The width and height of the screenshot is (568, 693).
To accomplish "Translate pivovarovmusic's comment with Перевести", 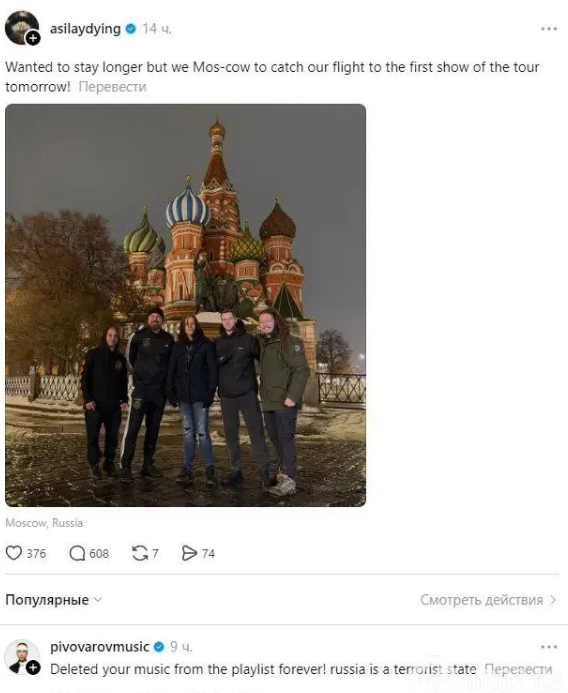I will (518, 669).
